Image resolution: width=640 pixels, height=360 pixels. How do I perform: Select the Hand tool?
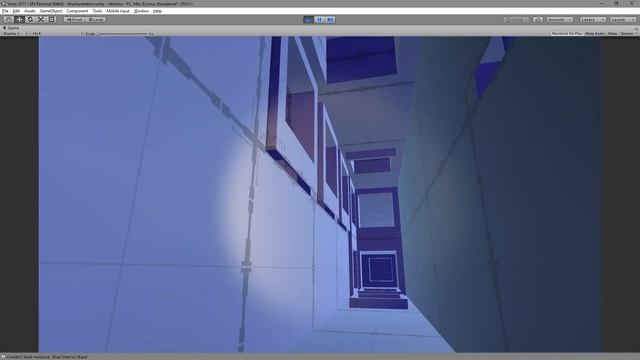8,20
